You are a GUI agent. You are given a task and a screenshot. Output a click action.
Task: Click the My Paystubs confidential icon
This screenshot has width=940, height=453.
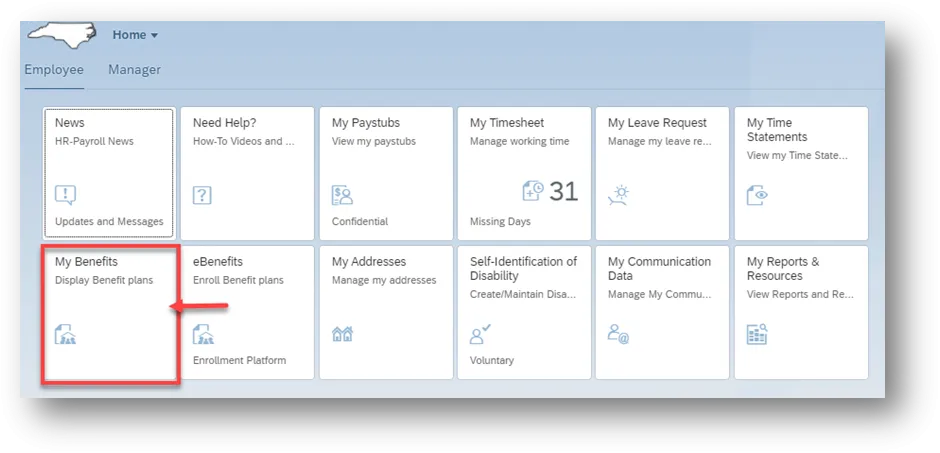342,195
